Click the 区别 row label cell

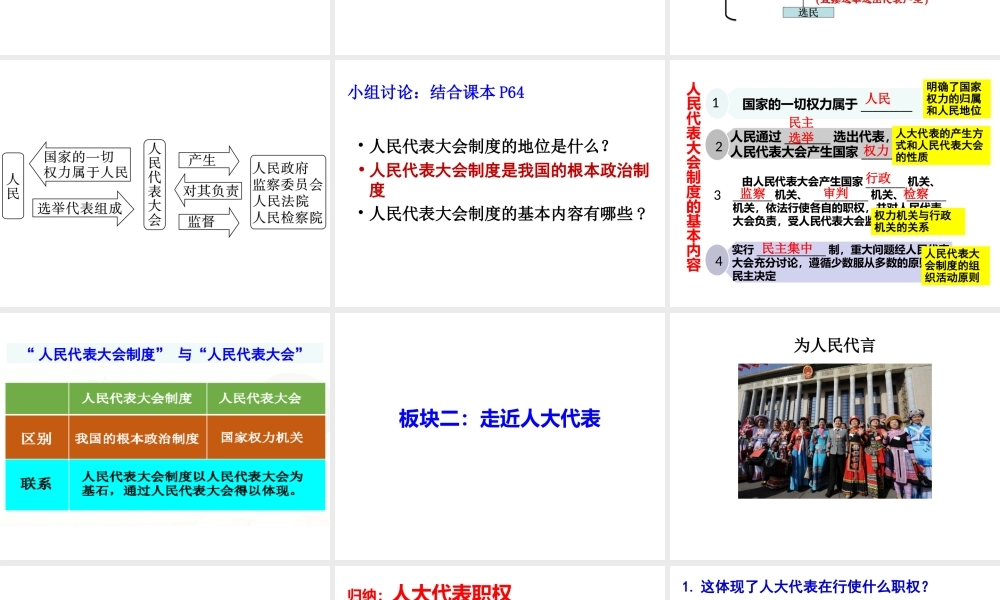[36, 437]
